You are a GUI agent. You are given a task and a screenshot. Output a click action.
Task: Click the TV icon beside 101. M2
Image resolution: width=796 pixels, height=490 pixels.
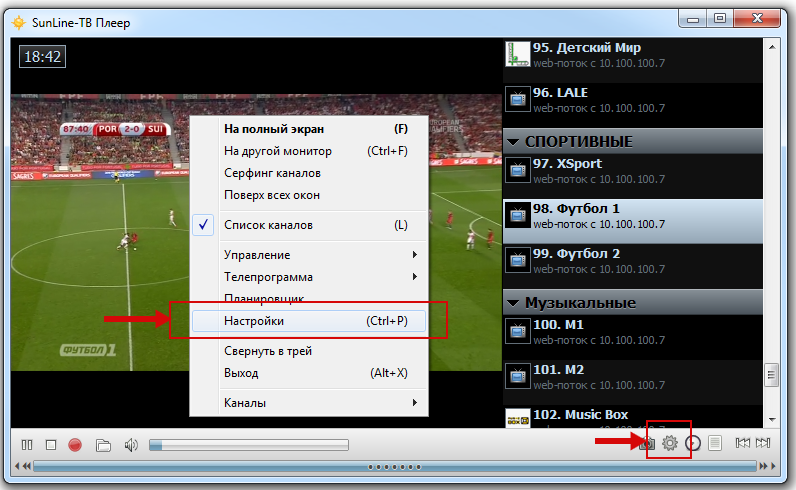[x=518, y=376]
